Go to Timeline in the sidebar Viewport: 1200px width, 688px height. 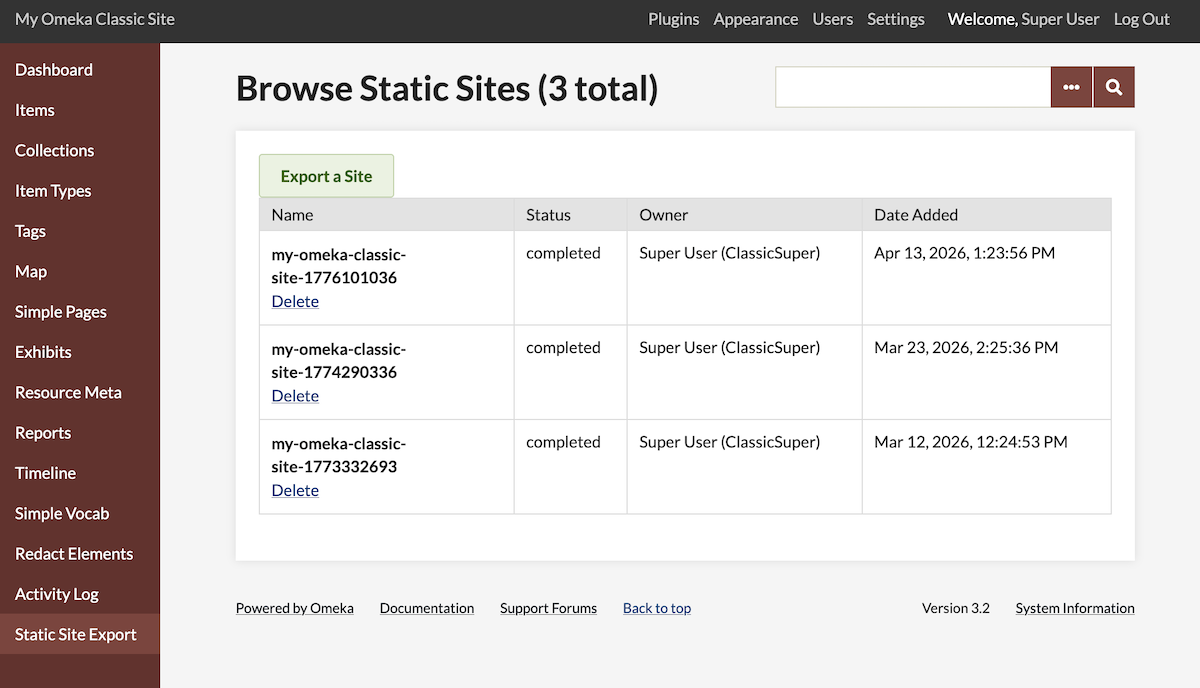coord(80,473)
